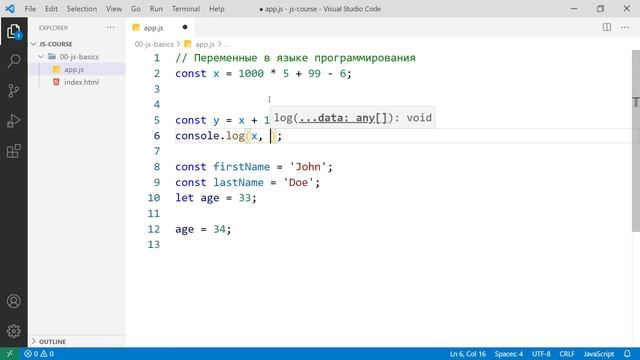This screenshot has height=360, width=640.
Task: Click the value 34 on line 12
Action: coord(219,229)
